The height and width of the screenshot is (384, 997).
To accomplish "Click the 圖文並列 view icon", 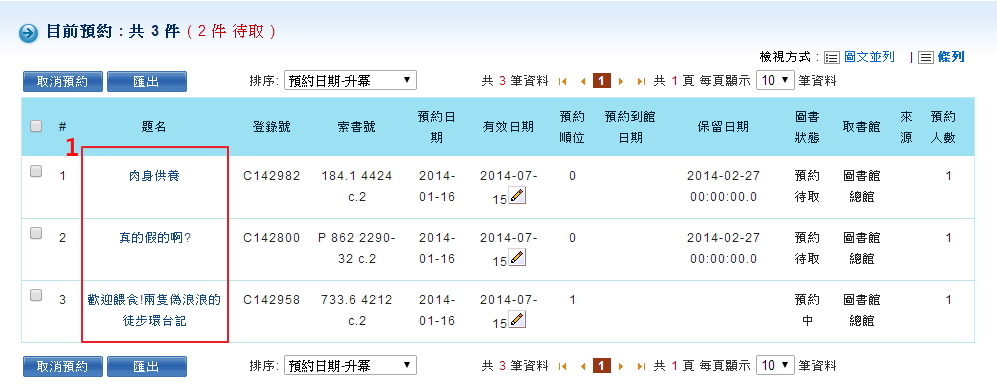I will click(x=831, y=58).
